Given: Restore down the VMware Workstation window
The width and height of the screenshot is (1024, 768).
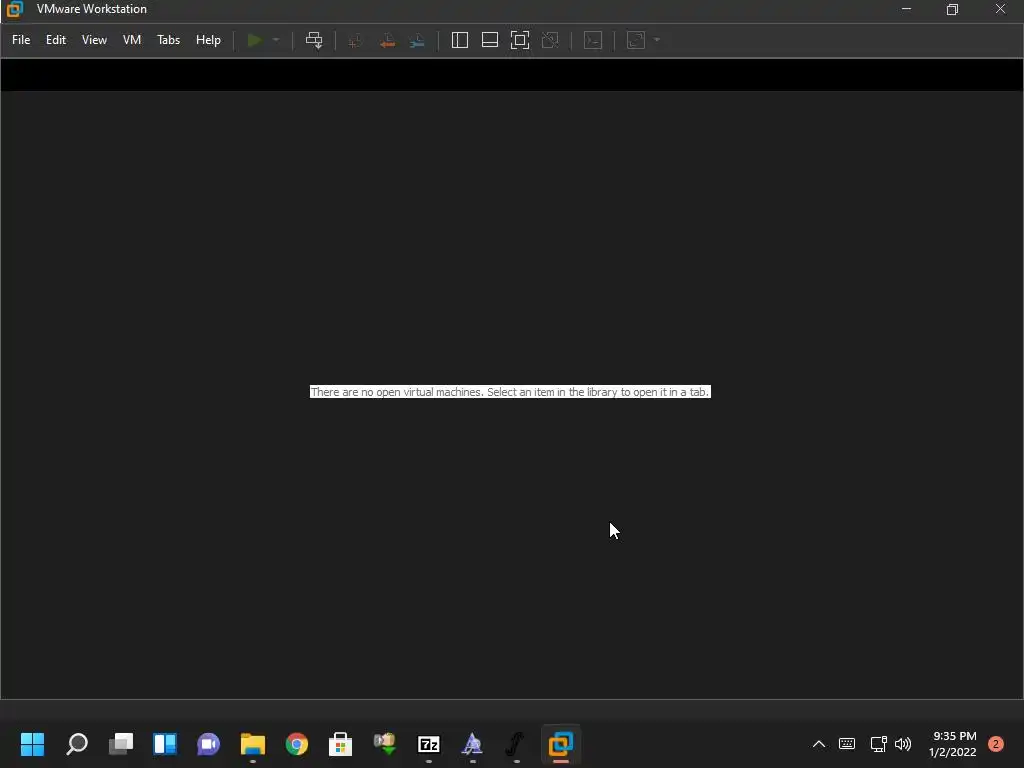Looking at the screenshot, I should coord(952,9).
